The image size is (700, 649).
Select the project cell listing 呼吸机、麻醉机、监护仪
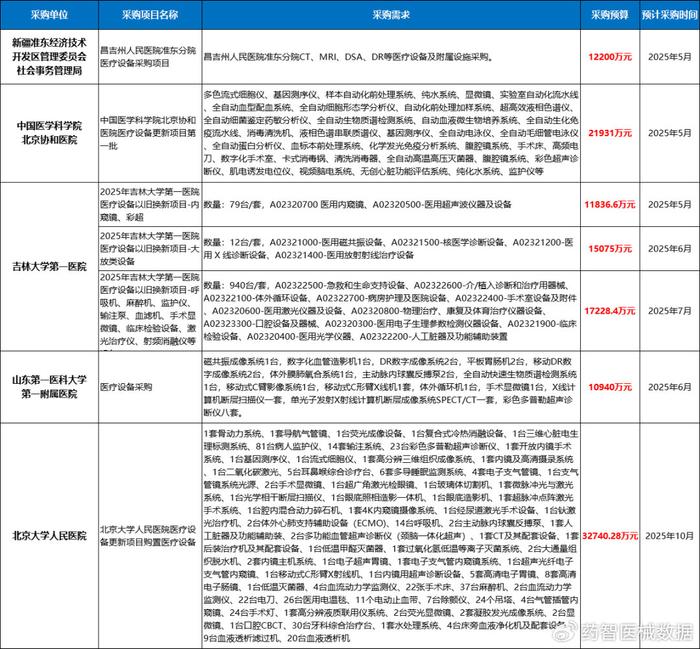click(150, 311)
